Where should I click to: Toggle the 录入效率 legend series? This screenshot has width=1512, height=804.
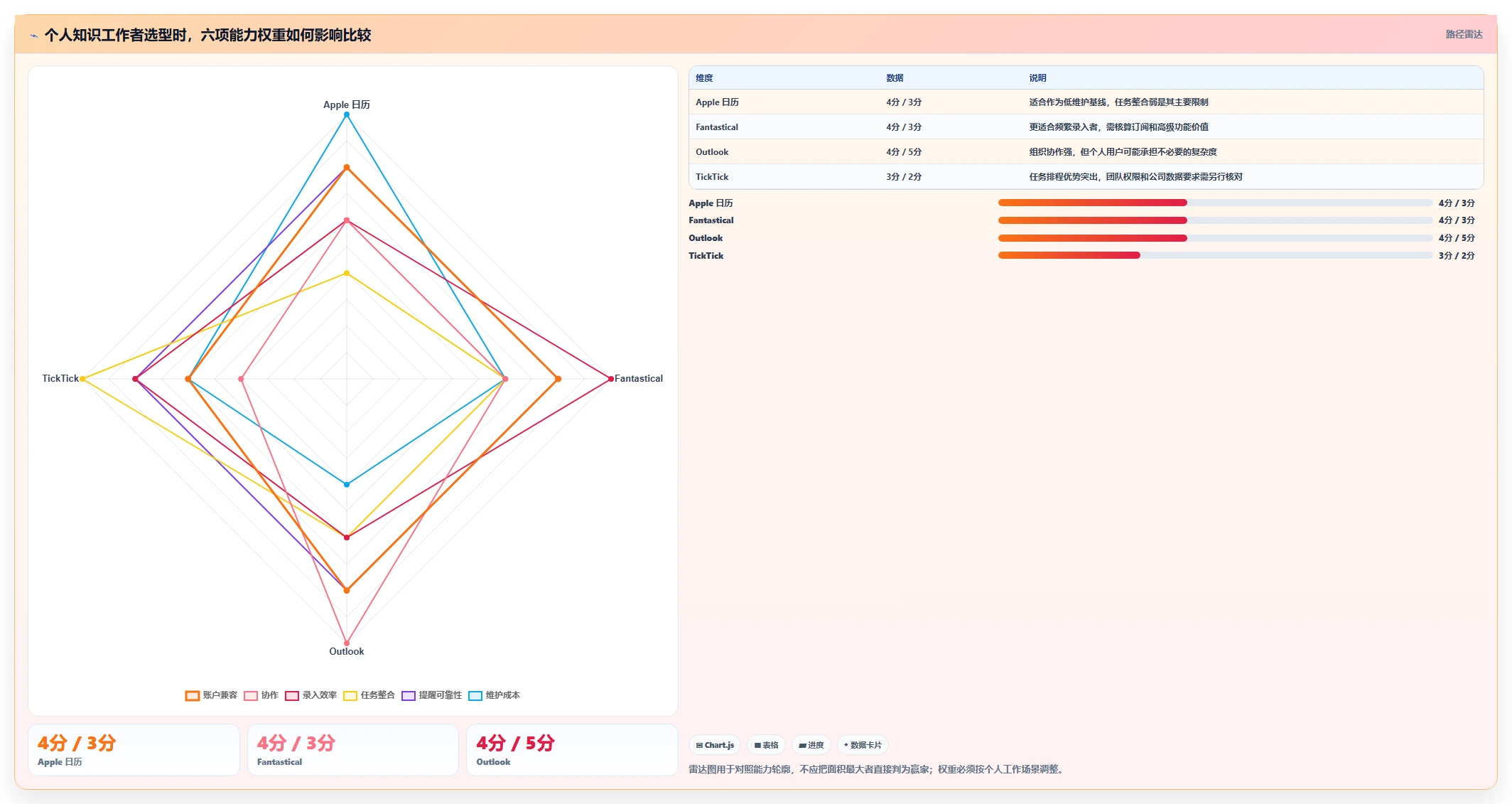[310, 695]
